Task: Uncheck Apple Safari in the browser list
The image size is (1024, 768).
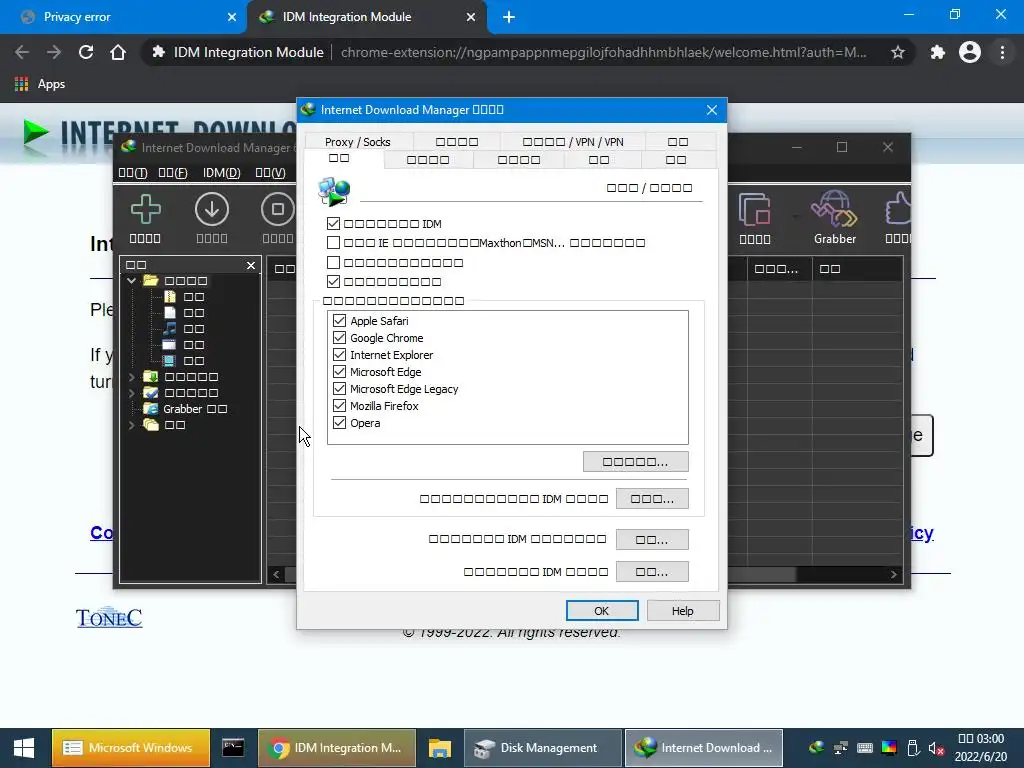Action: click(339, 321)
